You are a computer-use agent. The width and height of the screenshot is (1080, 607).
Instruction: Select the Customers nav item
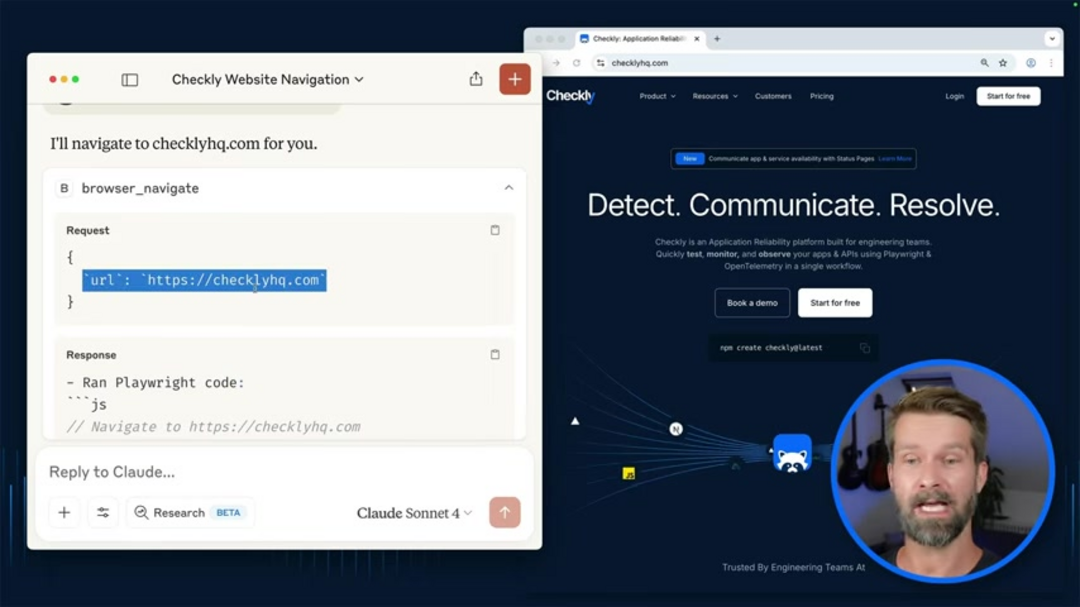(x=773, y=97)
